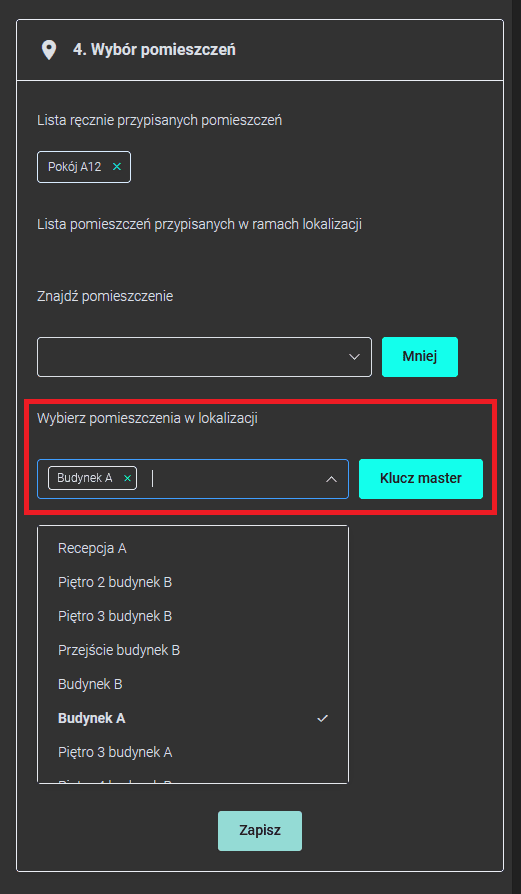
Task: Open the Znajdź pomieszczenie dropdown
Action: click(x=204, y=357)
